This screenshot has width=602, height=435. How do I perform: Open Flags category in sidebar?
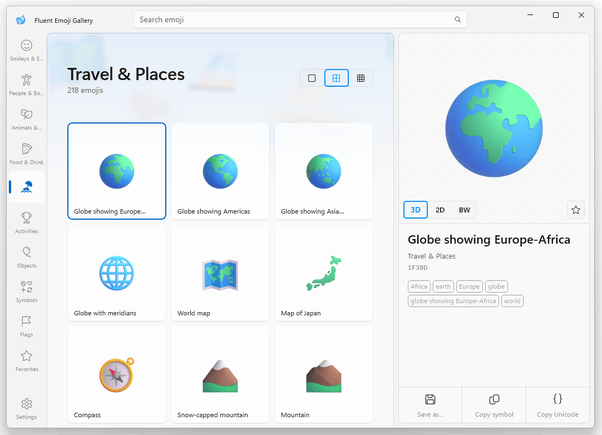coord(26,326)
